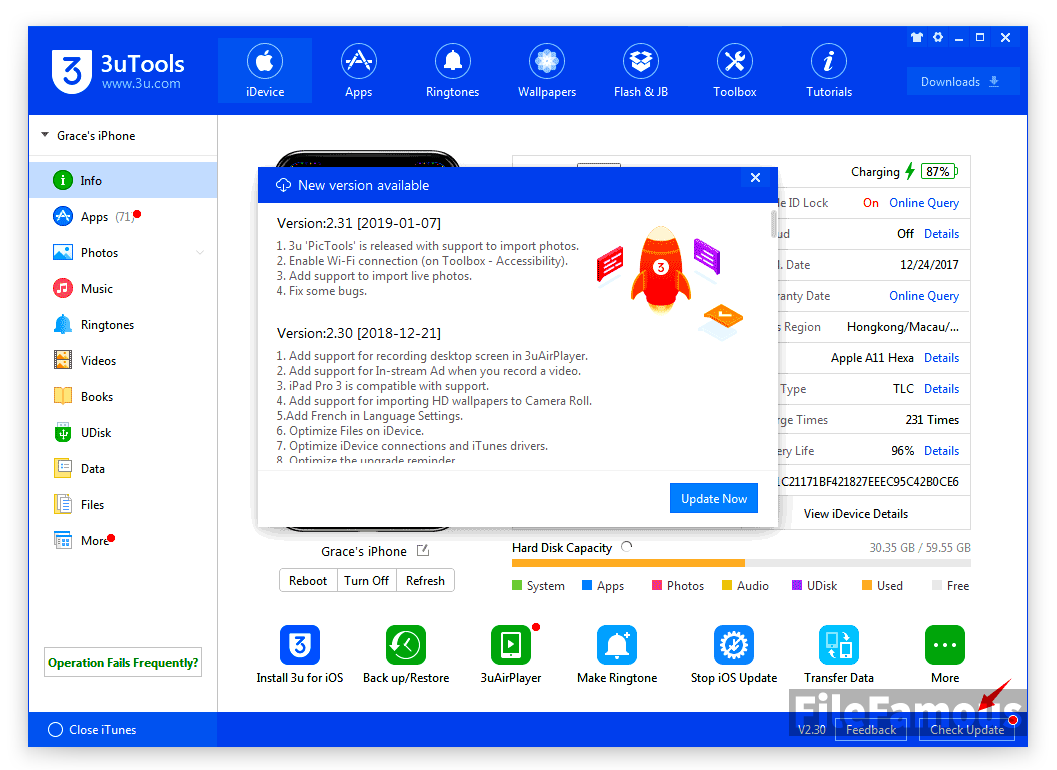Switch to the Ringtones top tab
This screenshot has width=1057, height=770.
pyautogui.click(x=452, y=71)
